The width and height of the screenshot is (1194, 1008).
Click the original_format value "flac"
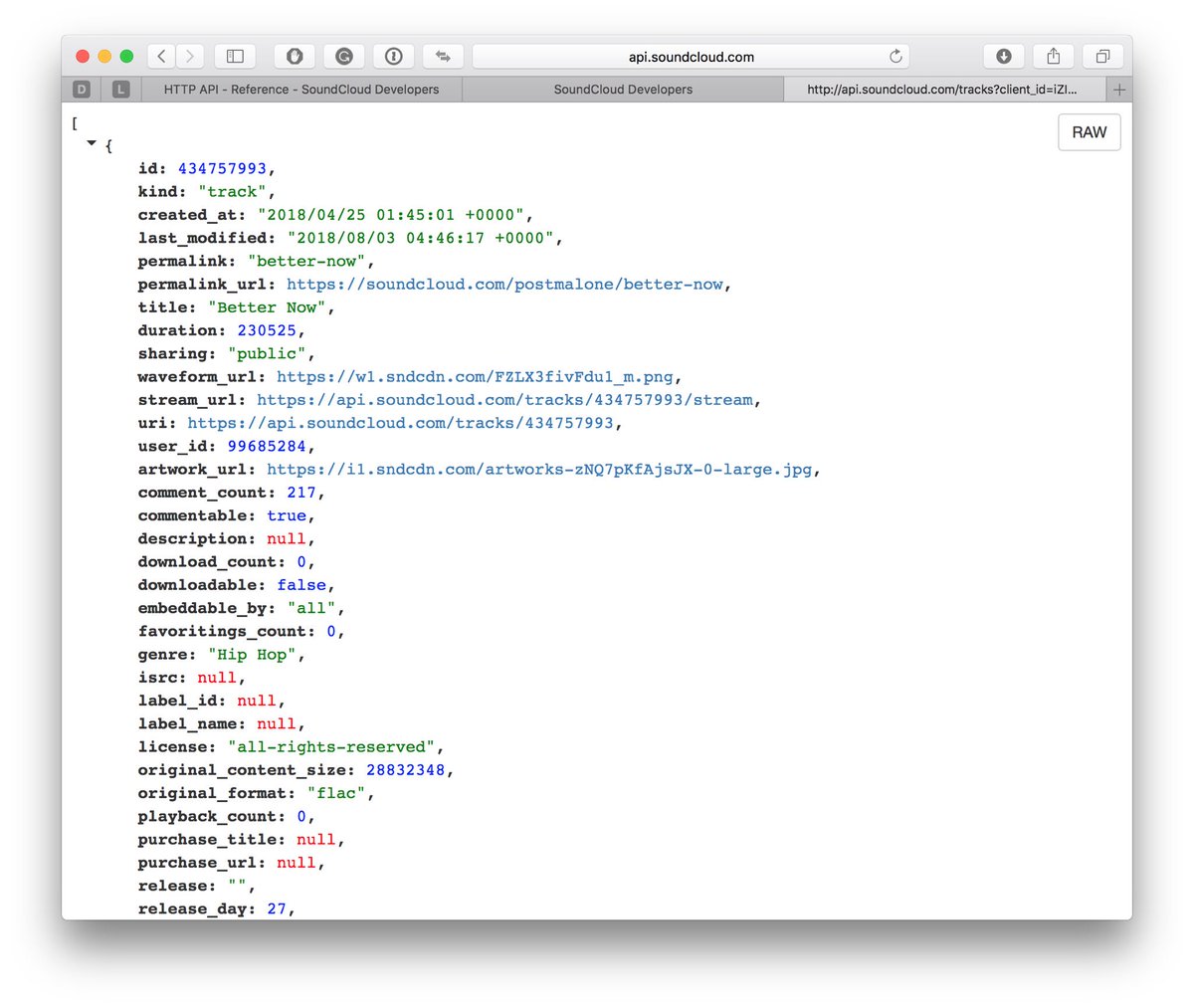pos(336,794)
